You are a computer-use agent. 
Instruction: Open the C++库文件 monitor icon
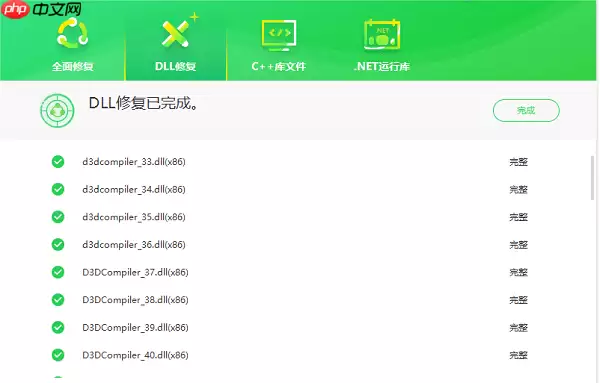pos(279,35)
